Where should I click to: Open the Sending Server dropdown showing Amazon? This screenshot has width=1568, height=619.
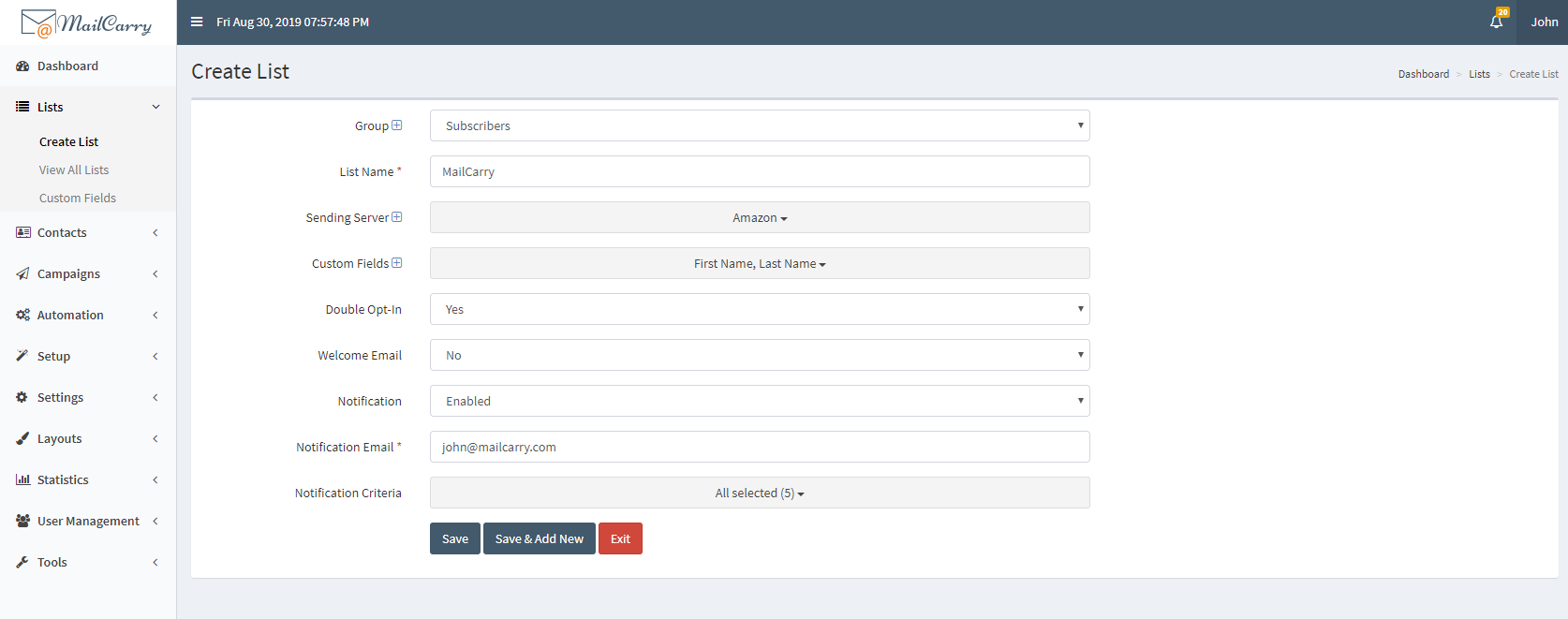(760, 217)
